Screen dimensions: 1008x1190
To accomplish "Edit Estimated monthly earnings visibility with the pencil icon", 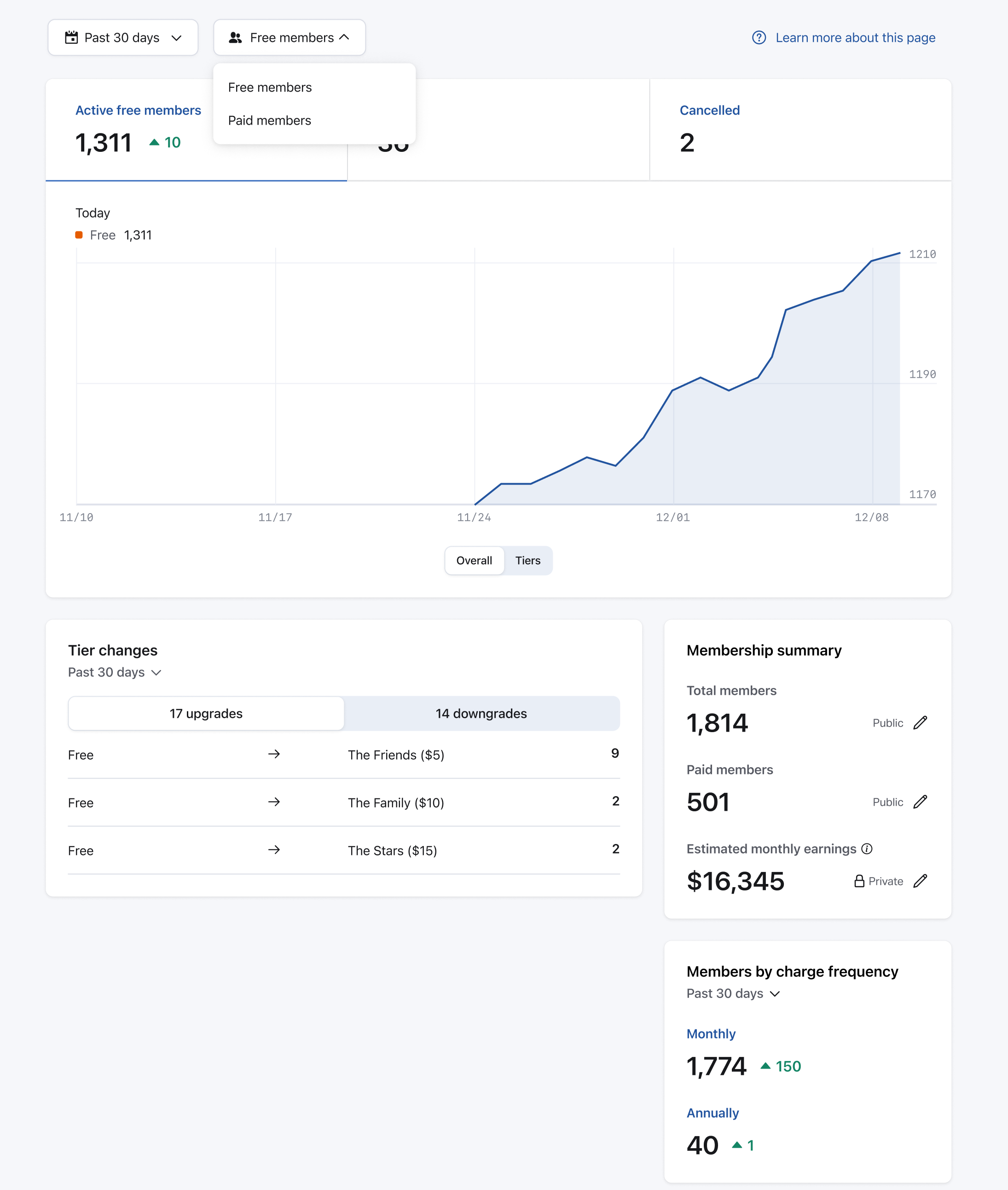I will coord(920,881).
